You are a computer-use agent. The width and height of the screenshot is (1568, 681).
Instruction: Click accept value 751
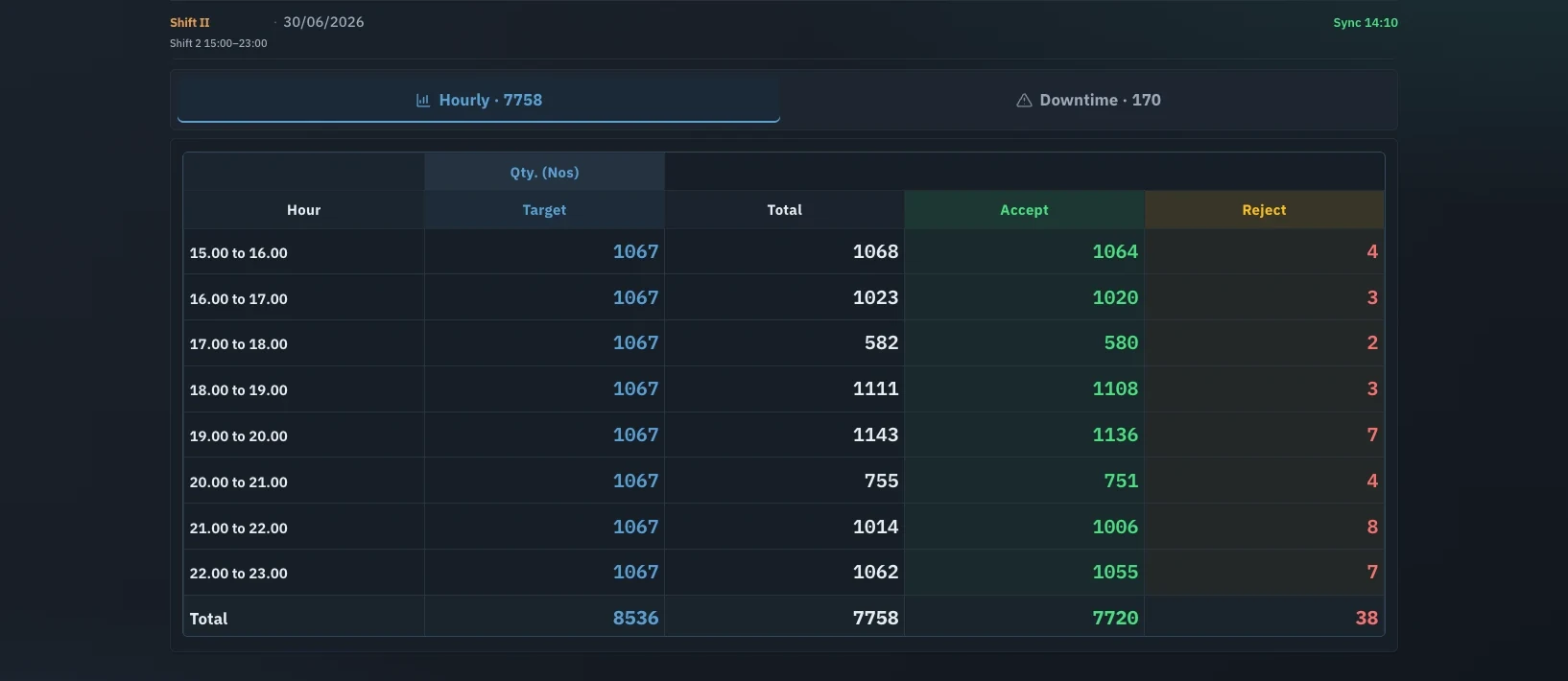pos(1122,481)
